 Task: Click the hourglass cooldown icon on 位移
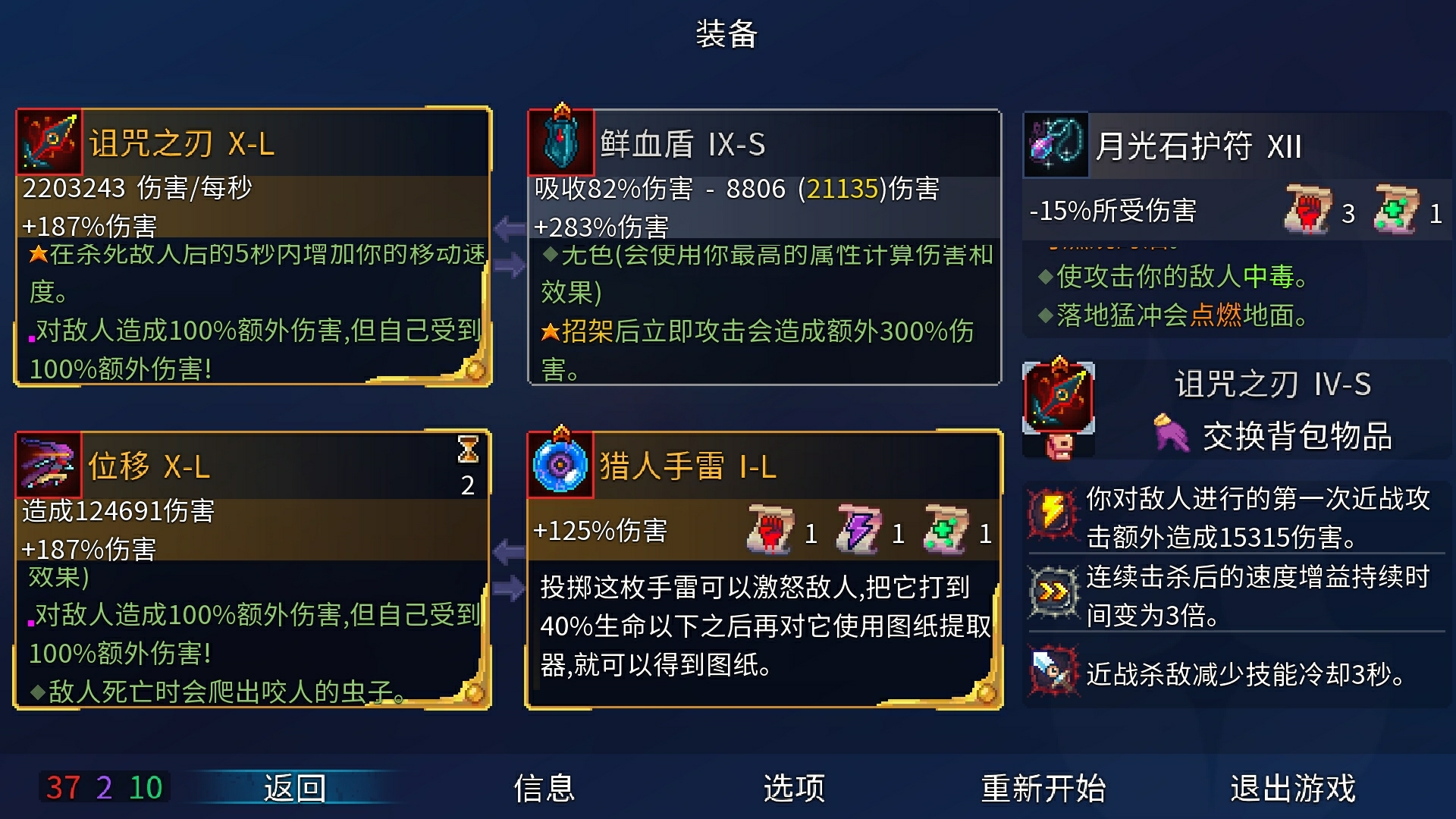coord(468,450)
